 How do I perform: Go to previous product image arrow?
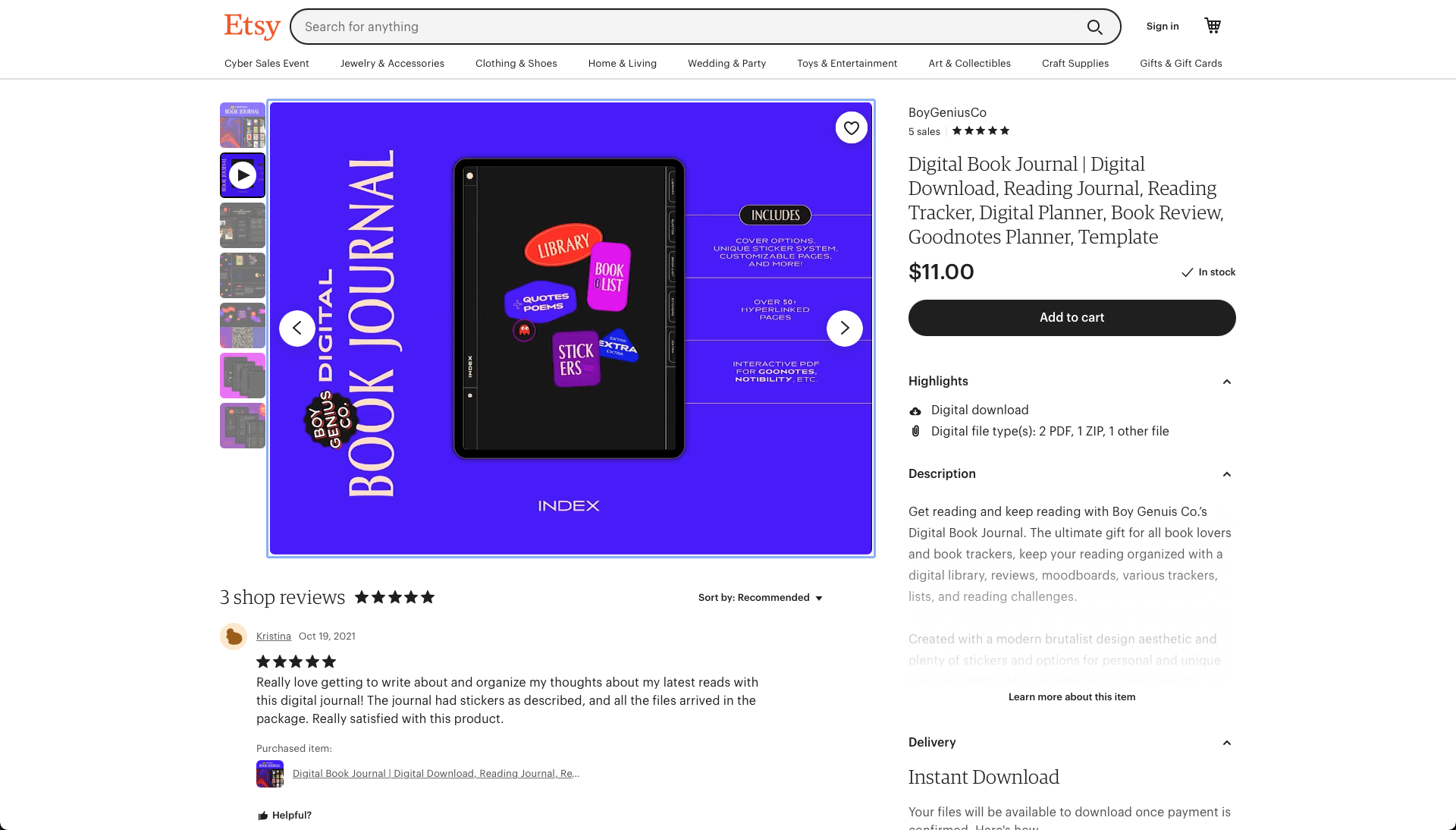(x=297, y=329)
